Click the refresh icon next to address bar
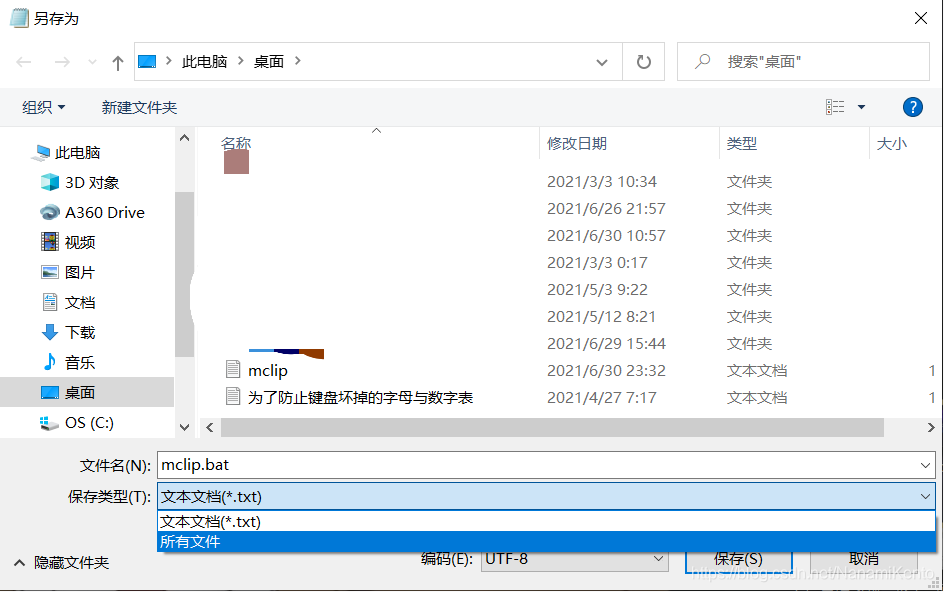This screenshot has width=944, height=592. 643,61
